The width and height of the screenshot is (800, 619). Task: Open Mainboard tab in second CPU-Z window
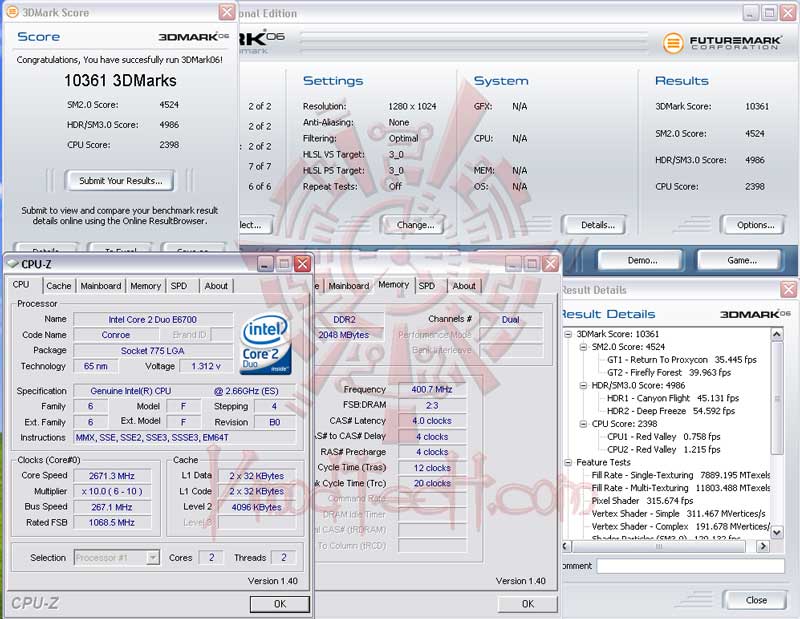point(348,286)
